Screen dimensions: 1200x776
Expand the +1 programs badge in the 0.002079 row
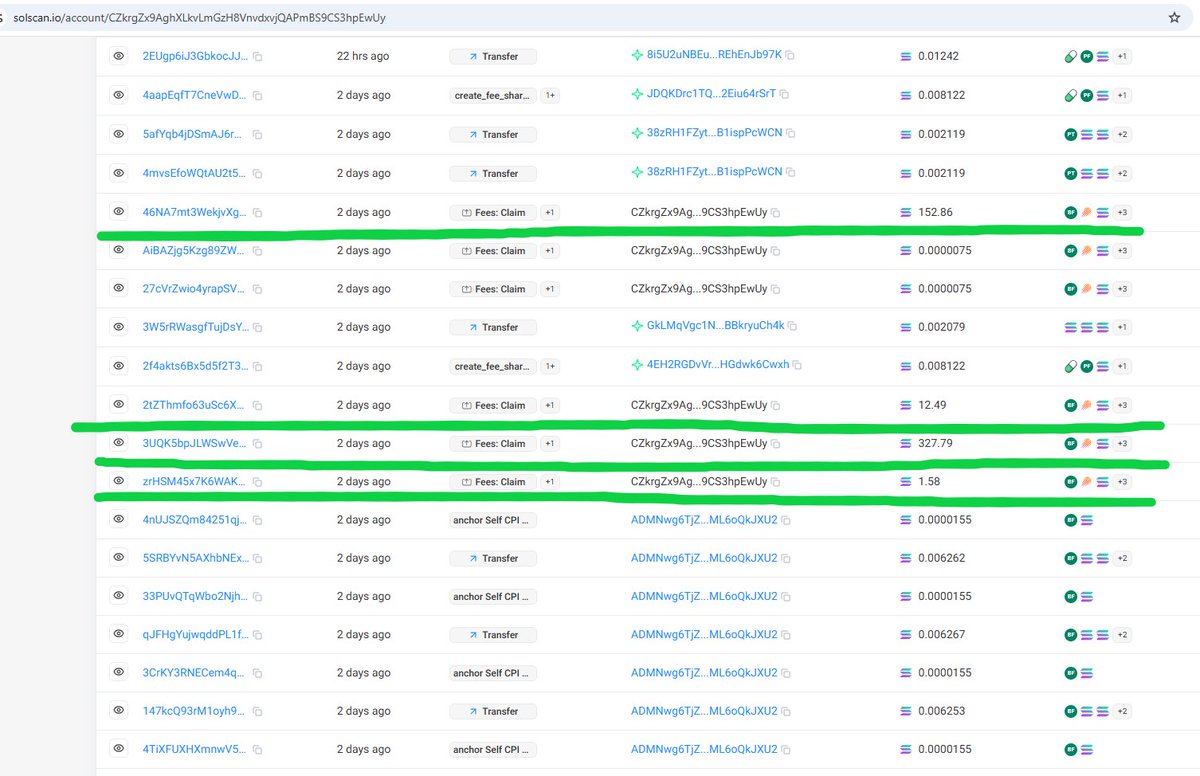click(1122, 328)
